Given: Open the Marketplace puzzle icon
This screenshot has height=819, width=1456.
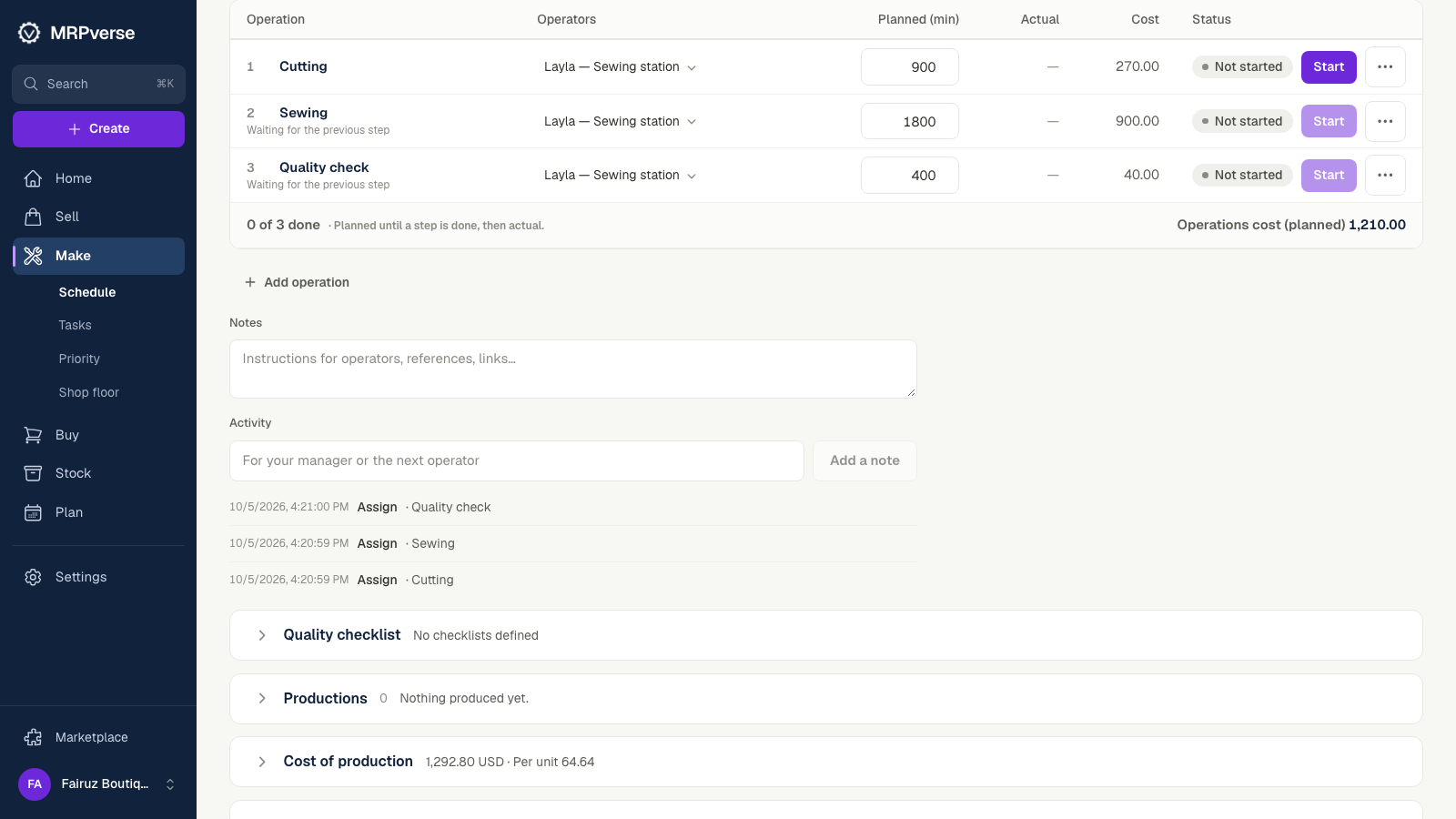Looking at the screenshot, I should (x=33, y=737).
